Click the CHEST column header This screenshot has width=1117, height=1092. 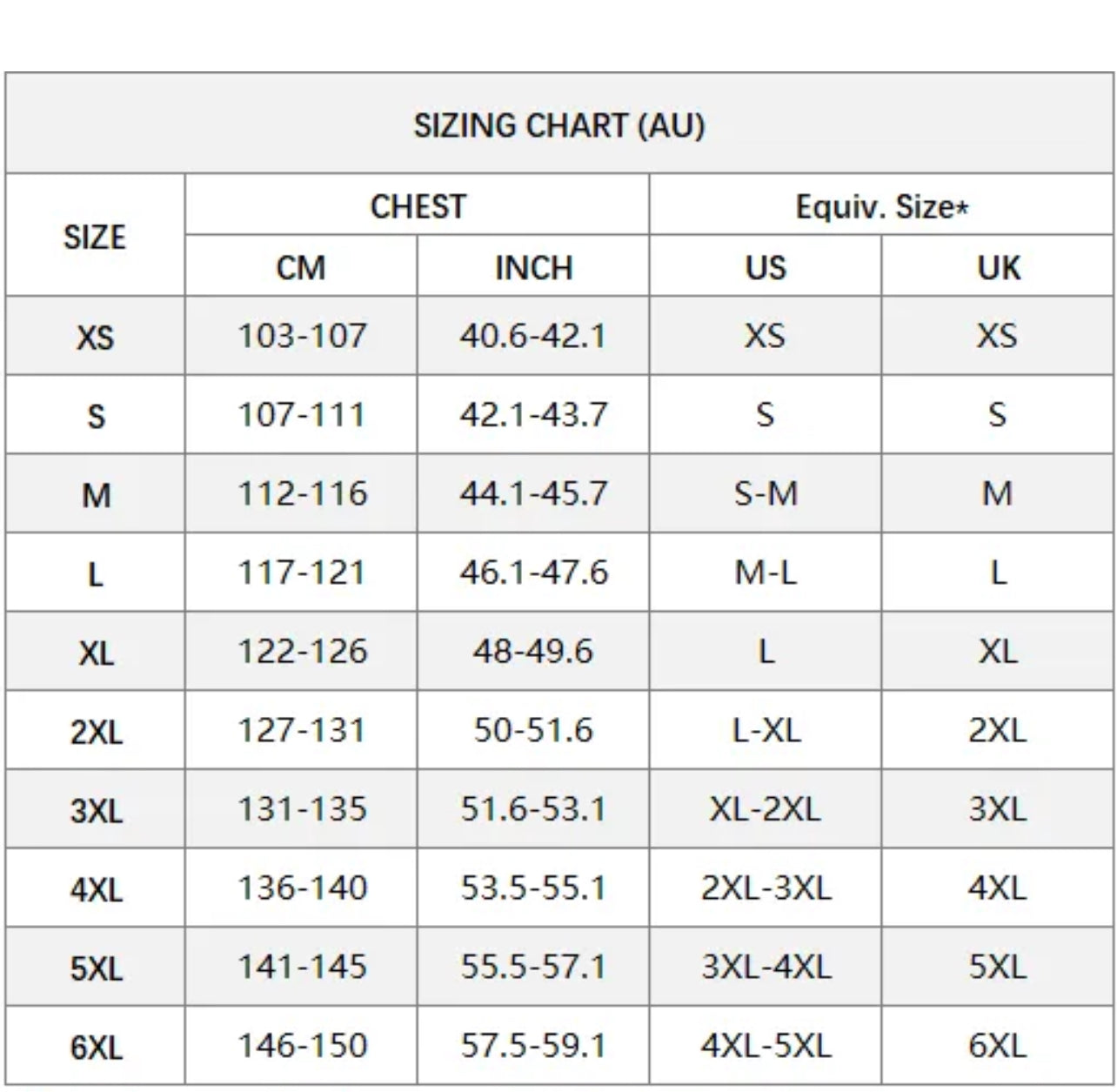coord(418,206)
